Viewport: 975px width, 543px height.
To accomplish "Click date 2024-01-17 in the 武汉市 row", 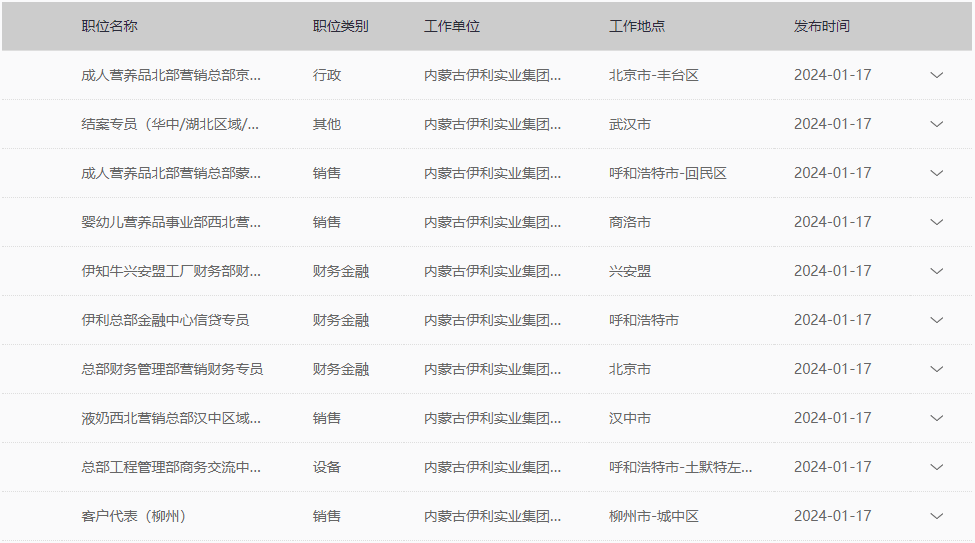I will click(833, 124).
